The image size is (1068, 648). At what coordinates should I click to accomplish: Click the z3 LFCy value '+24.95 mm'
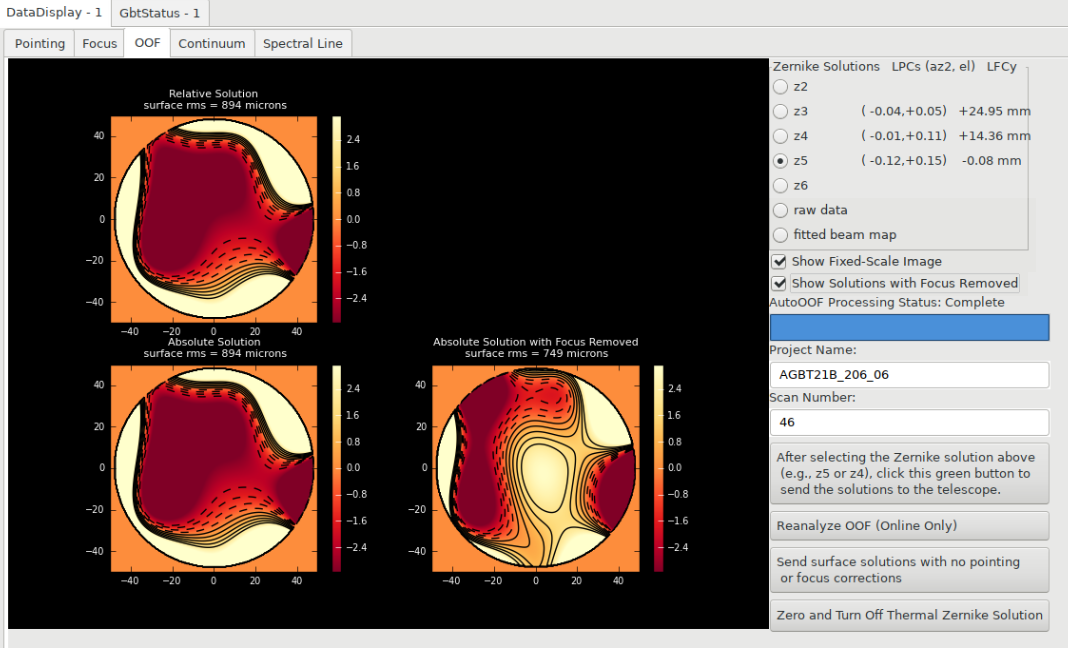pos(994,111)
